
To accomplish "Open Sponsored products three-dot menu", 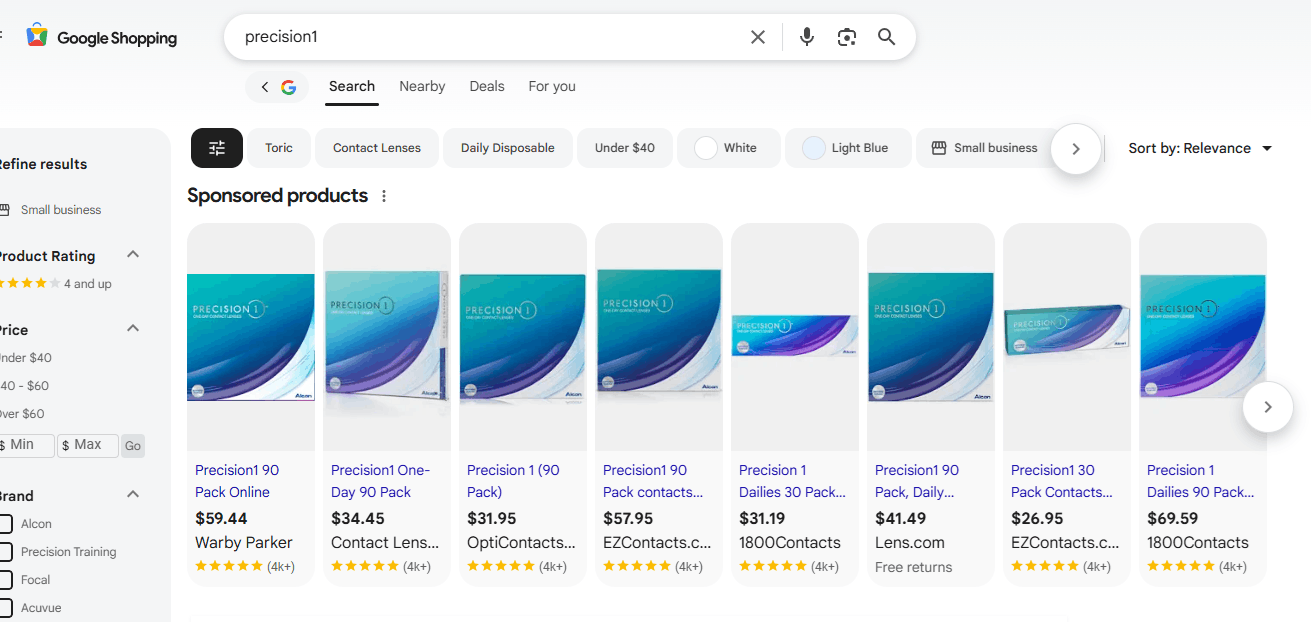I will pos(384,196).
